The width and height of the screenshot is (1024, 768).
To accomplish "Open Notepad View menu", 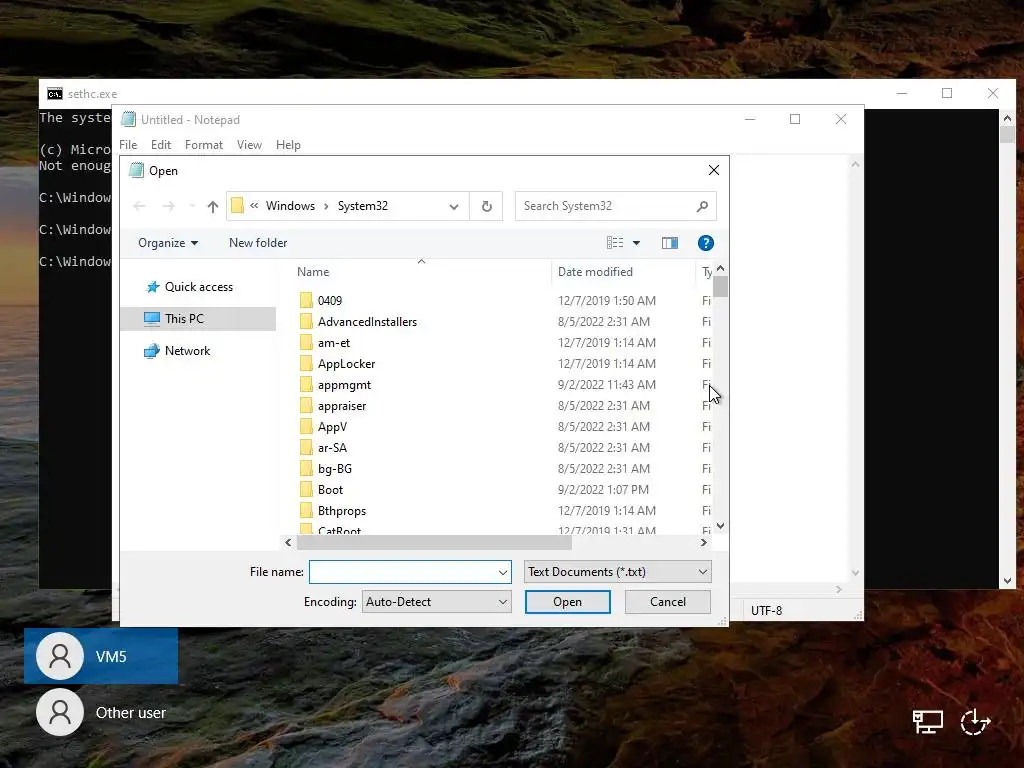I will 249,145.
